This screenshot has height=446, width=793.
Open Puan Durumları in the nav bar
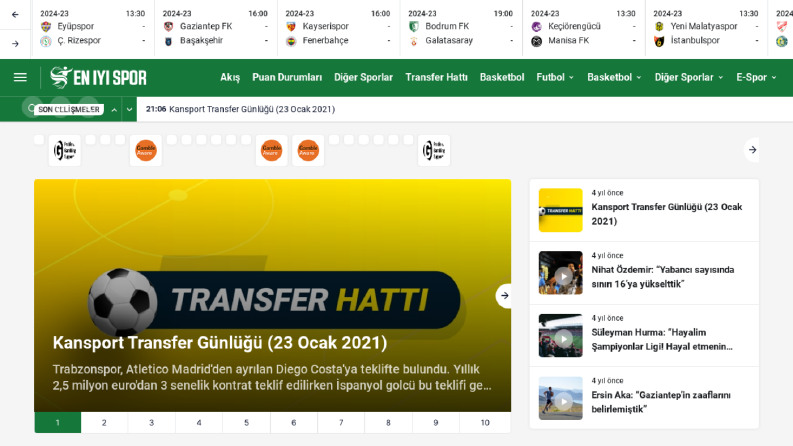[x=287, y=77]
